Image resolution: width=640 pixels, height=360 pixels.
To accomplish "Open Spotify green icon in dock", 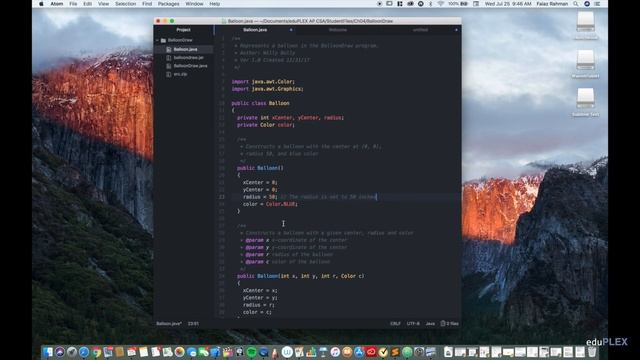I will [251, 352].
